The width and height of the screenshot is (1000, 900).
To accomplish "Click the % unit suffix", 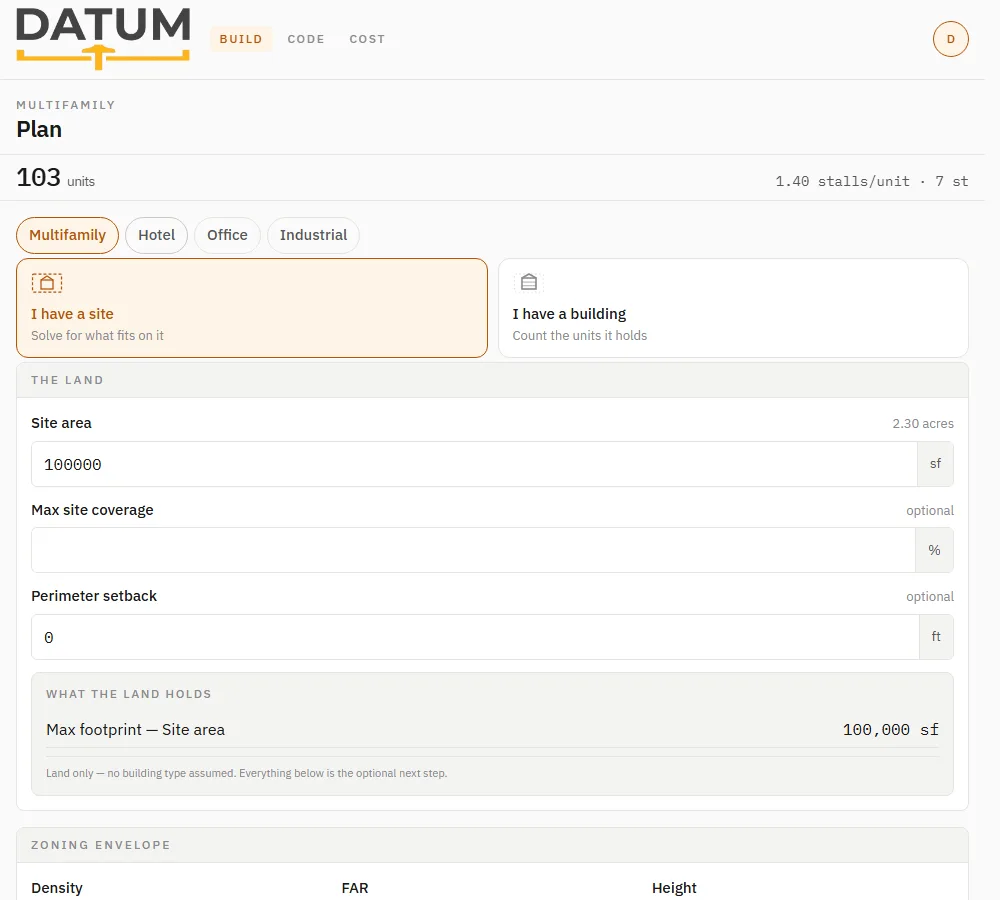I will pos(934,550).
